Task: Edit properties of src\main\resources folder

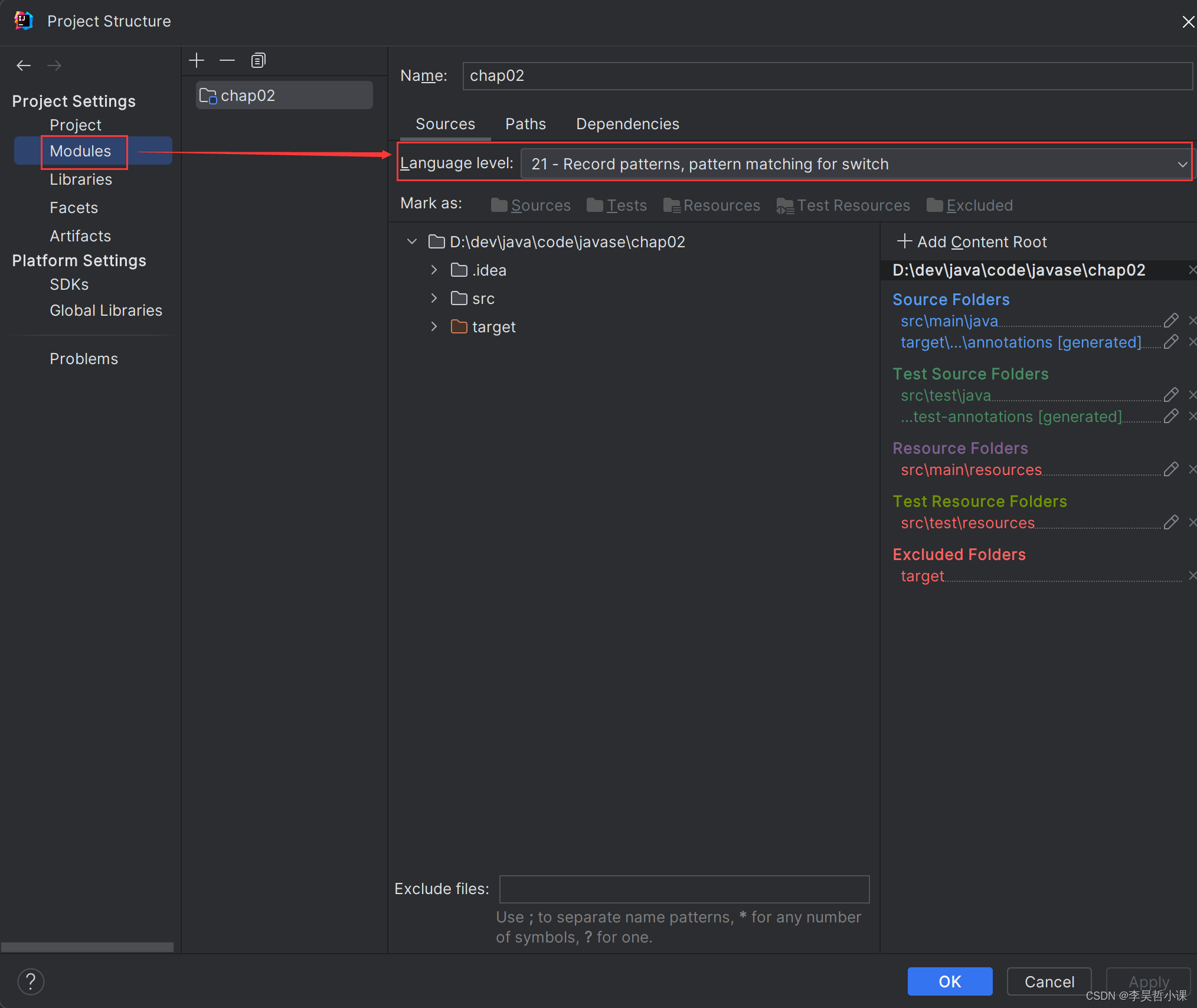Action: [1171, 469]
